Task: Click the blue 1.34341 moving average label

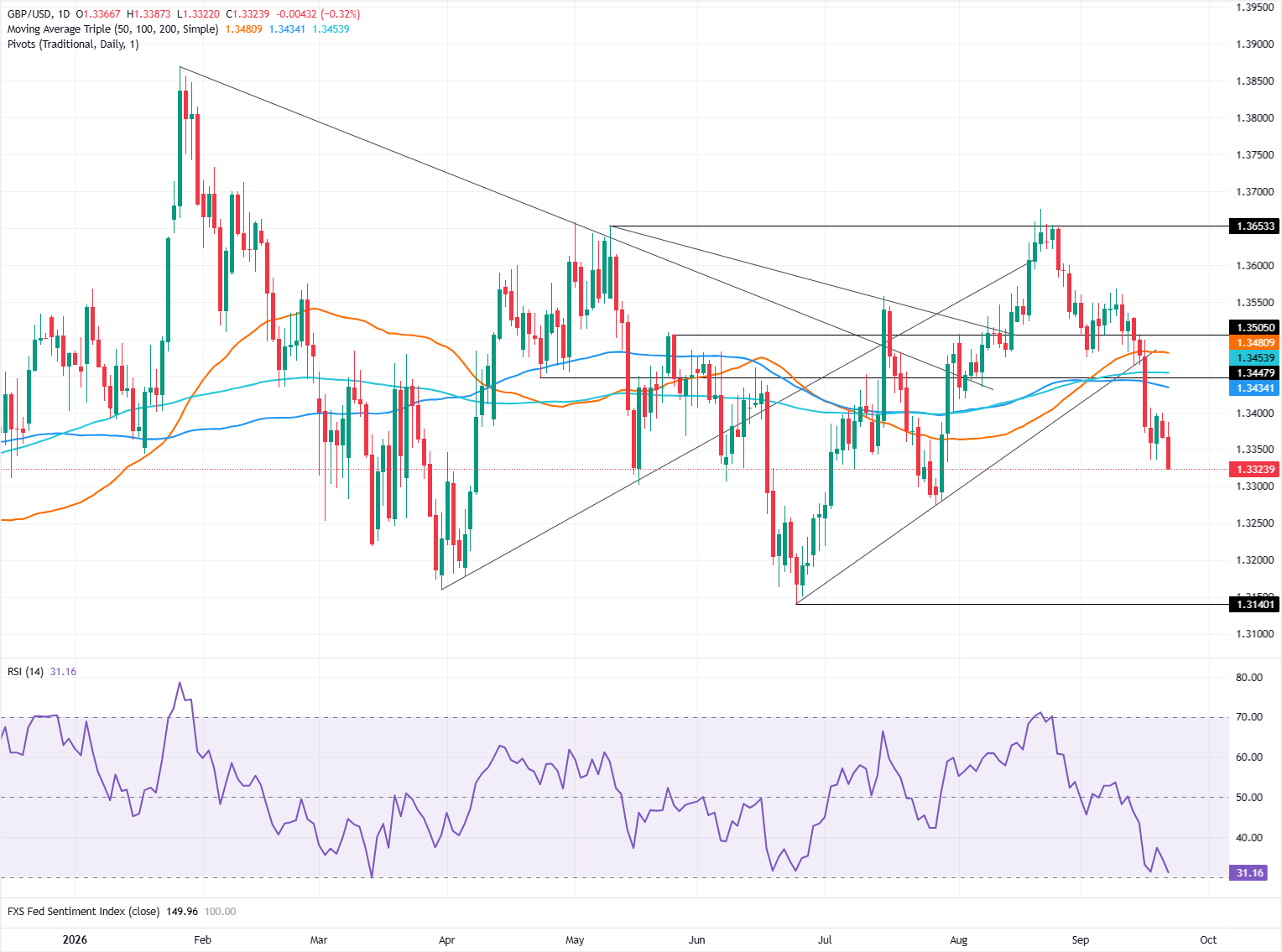Action: pos(1254,388)
